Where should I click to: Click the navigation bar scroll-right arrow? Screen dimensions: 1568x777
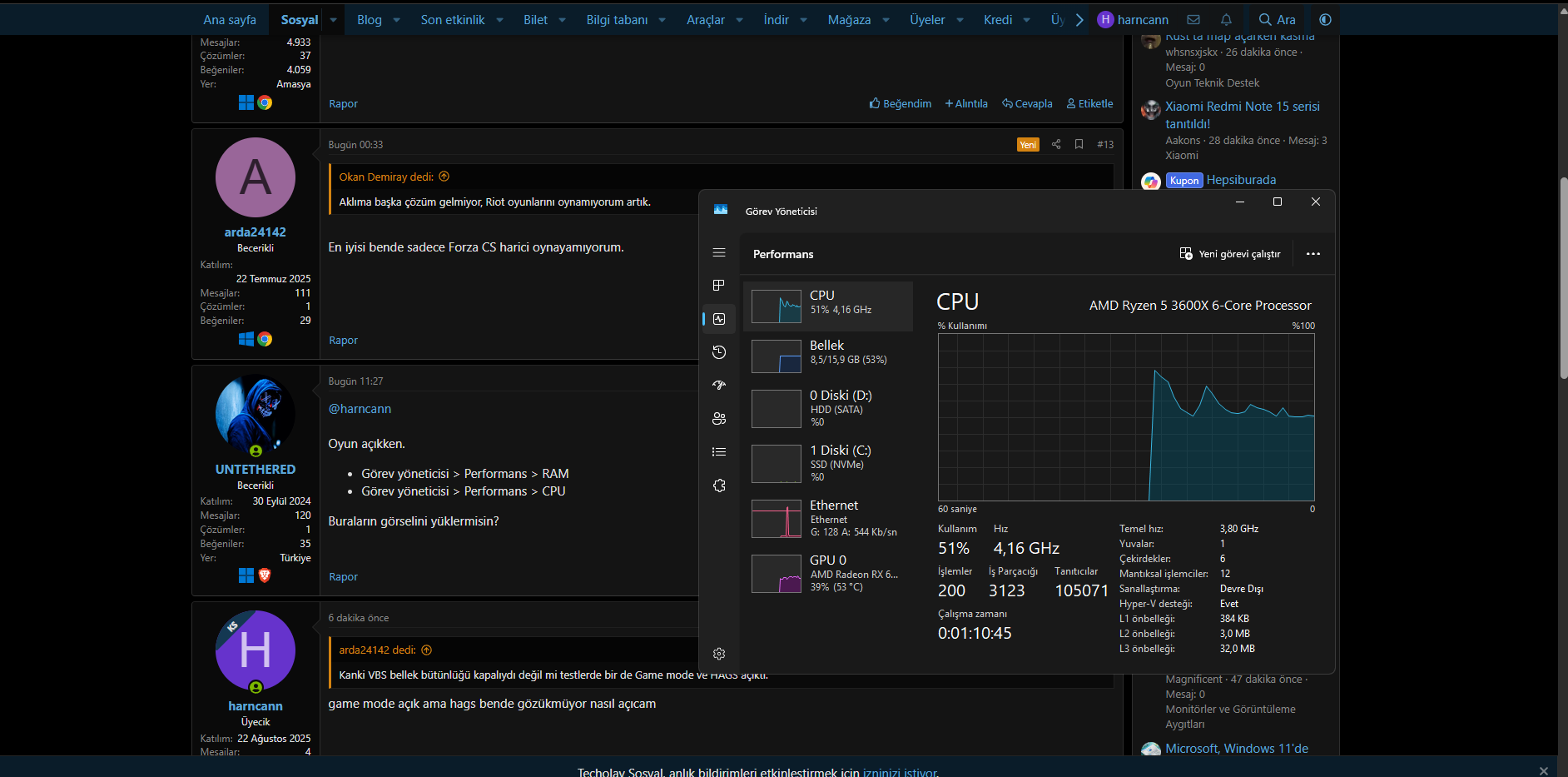click(1079, 19)
